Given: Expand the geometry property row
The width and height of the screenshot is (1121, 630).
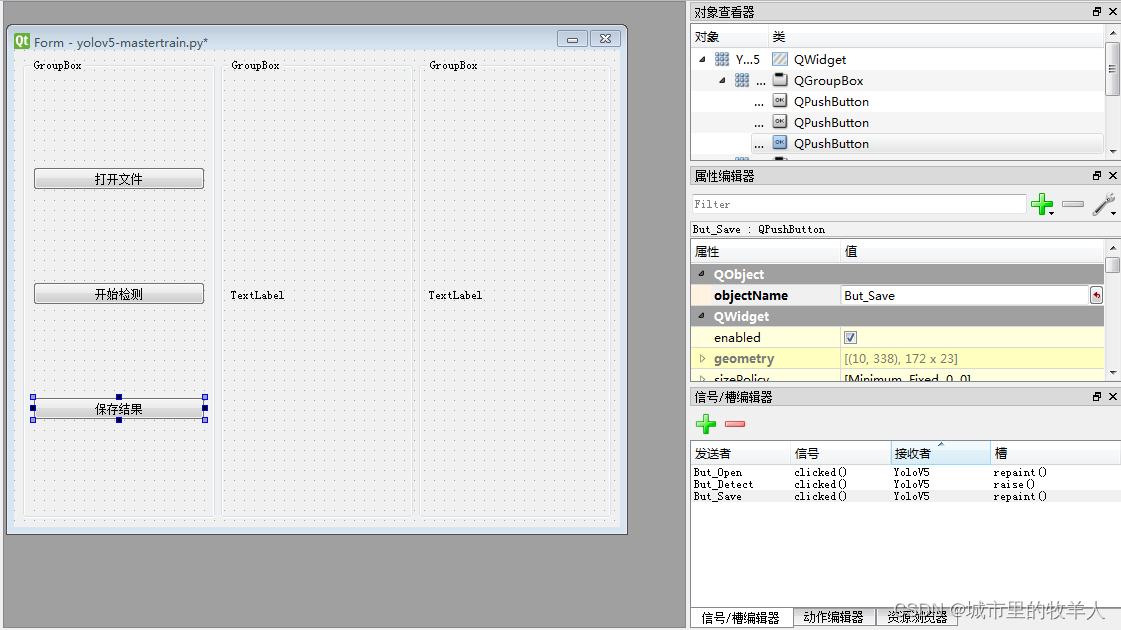Looking at the screenshot, I should (x=702, y=358).
